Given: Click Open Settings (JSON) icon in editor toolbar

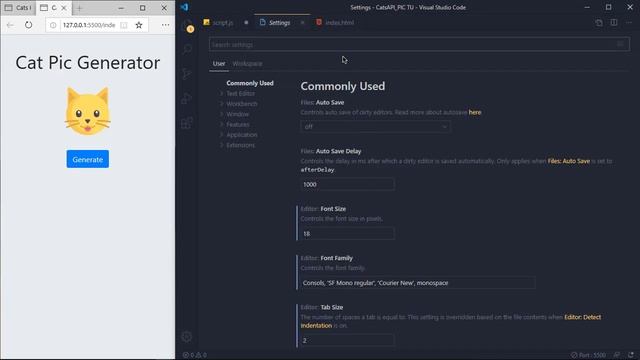Looking at the screenshot, I should coord(599,23).
